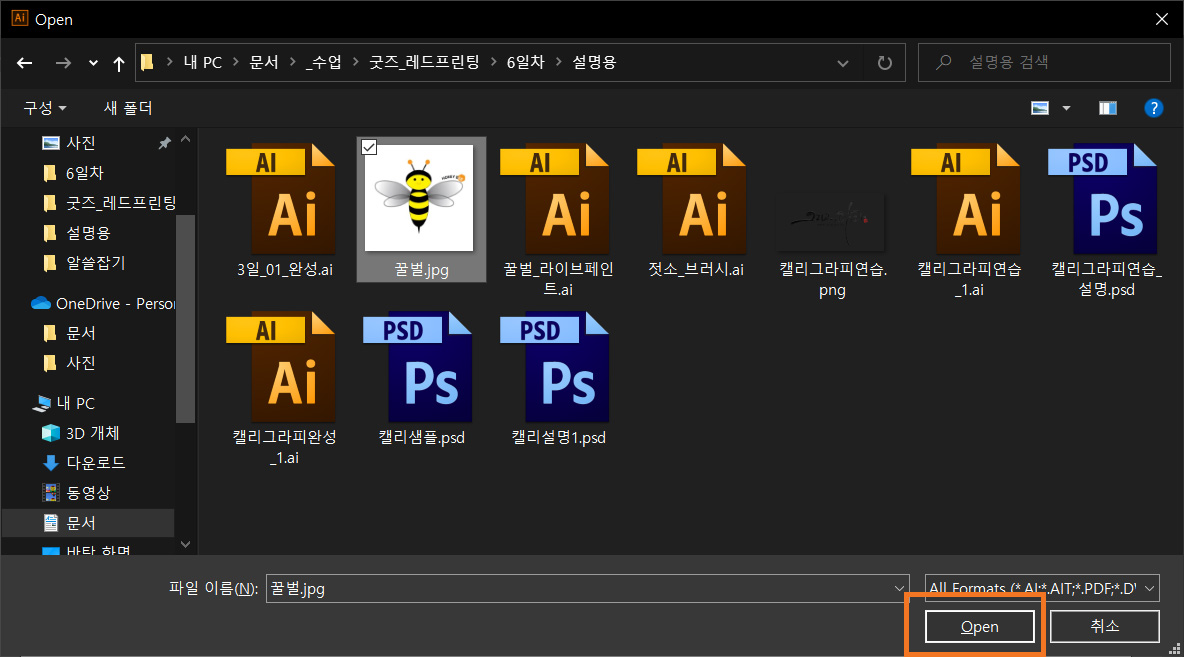Viewport: 1184px width, 657px height.
Task: Select the 캘리그라피연습.png thumbnail
Action: (x=830, y=220)
